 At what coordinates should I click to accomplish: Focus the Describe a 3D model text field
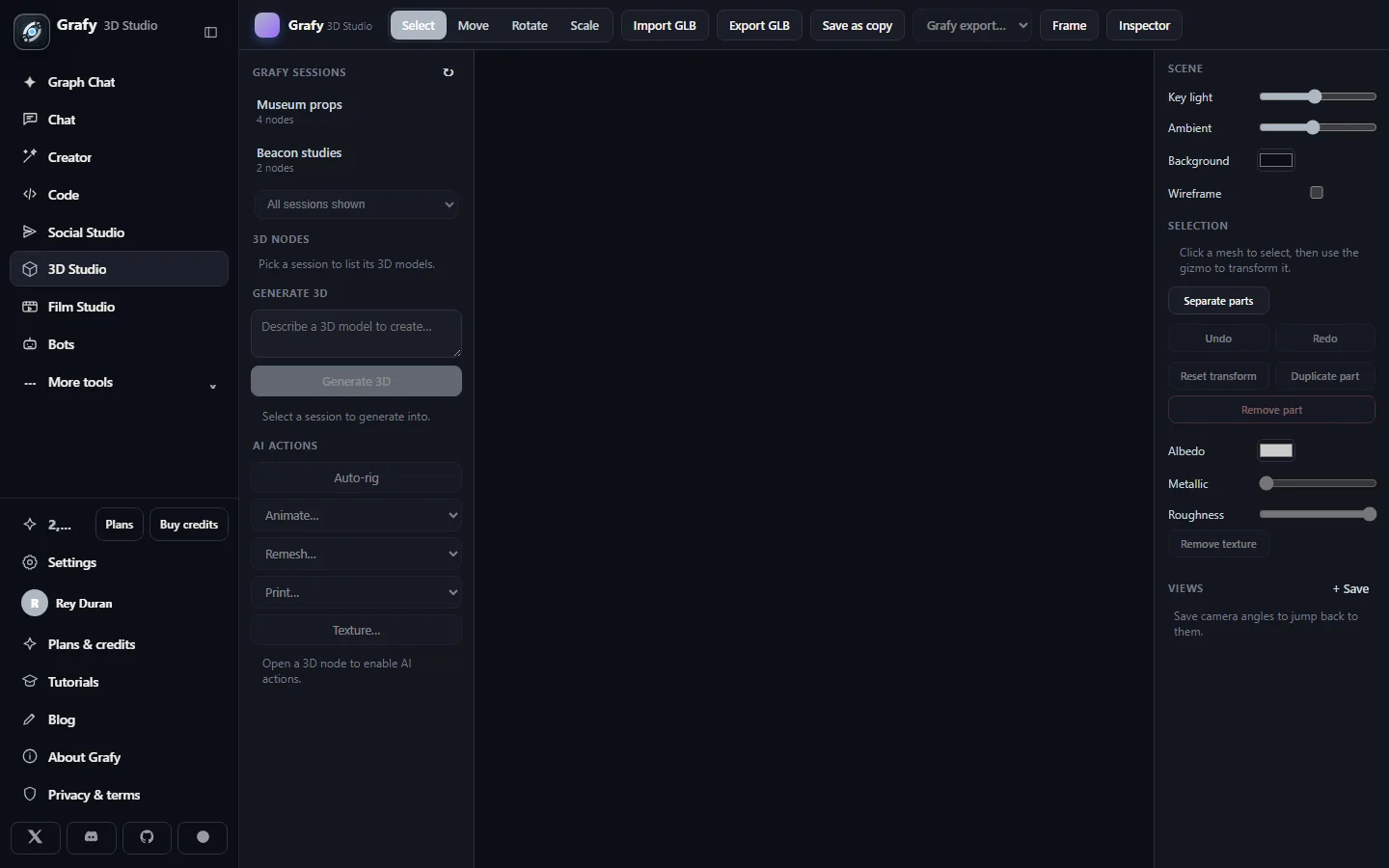click(x=357, y=334)
